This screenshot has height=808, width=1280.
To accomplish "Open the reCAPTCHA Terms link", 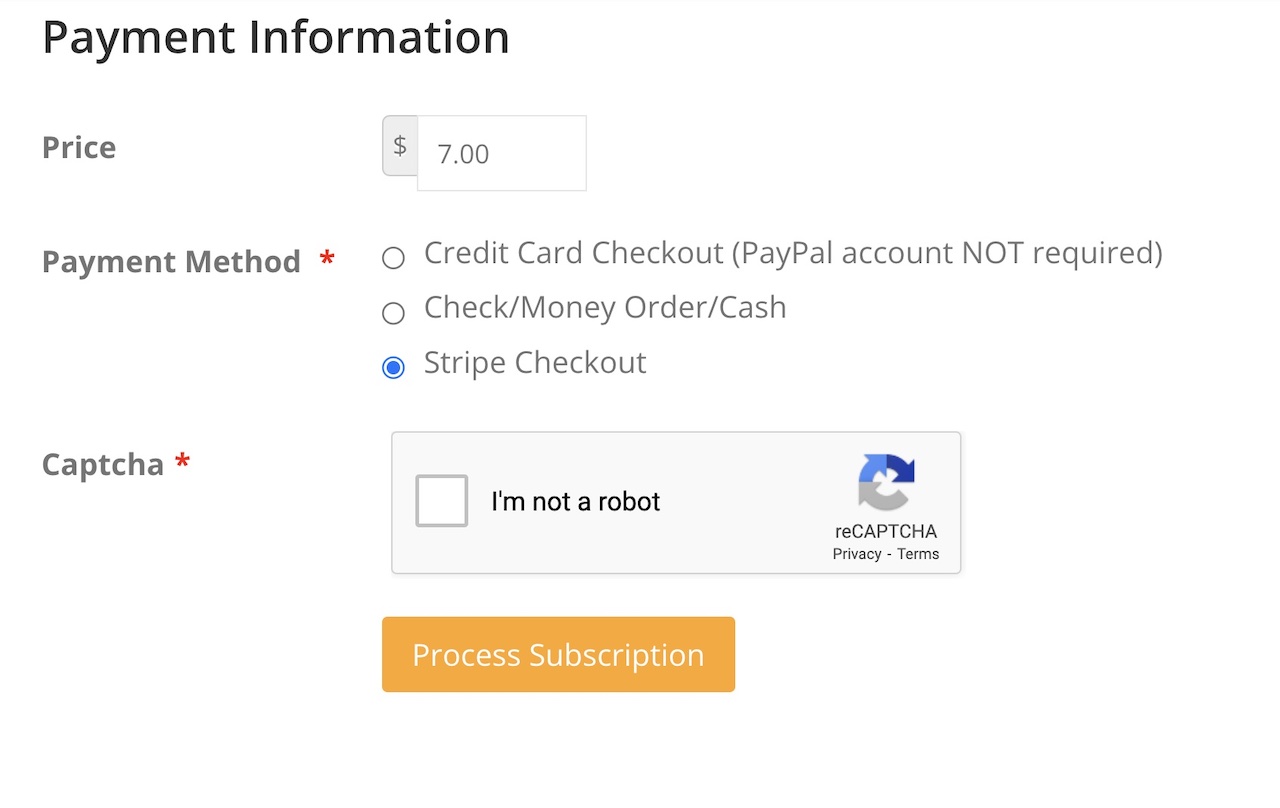I will pos(918,554).
